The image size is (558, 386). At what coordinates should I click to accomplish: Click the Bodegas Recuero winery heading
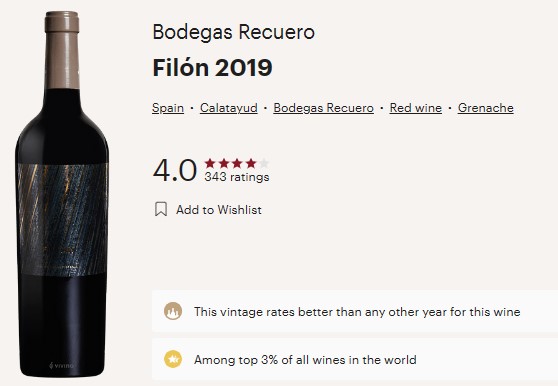coord(233,32)
